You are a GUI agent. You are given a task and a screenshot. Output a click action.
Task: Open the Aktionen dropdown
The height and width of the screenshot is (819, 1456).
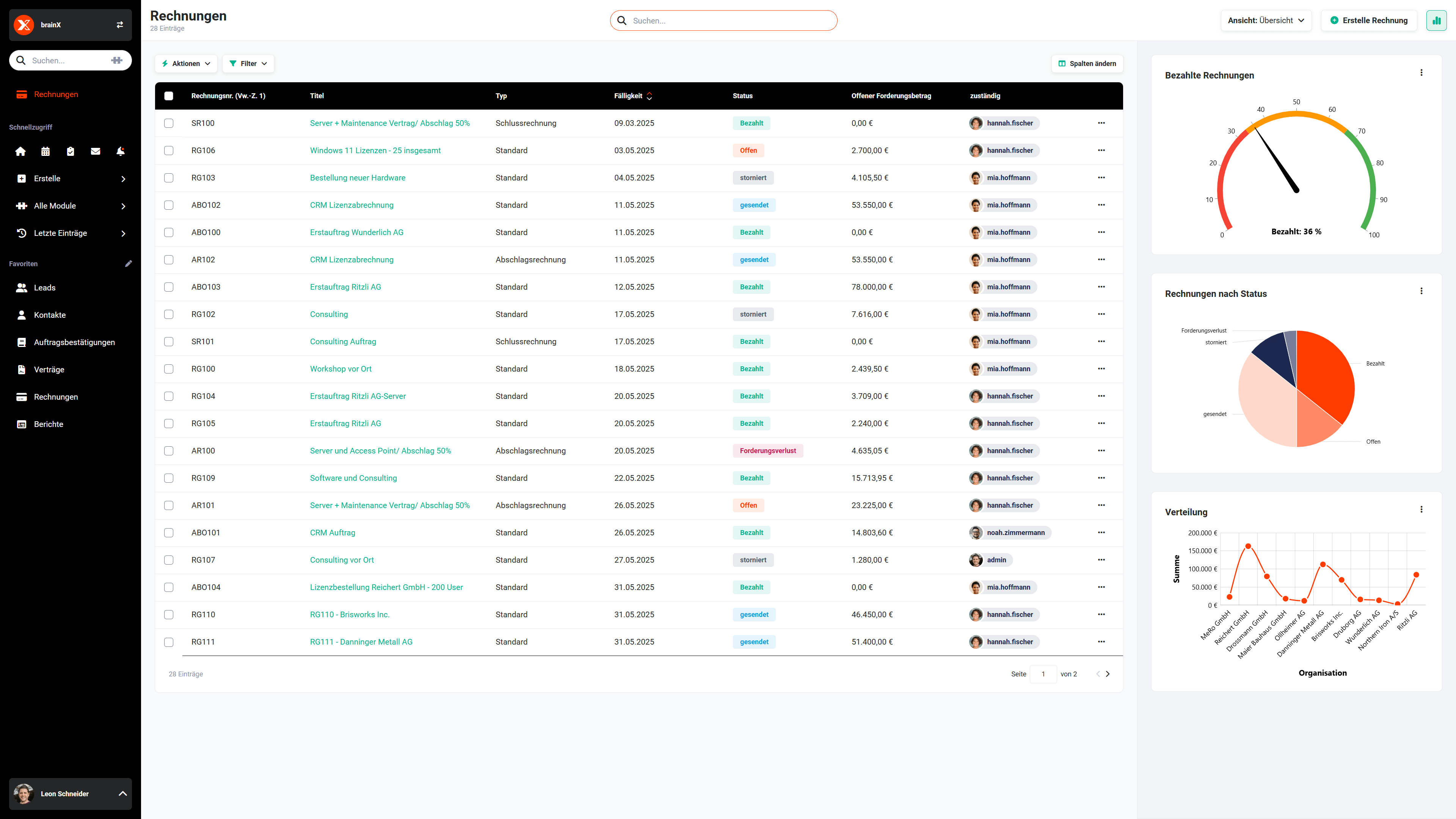(186, 64)
